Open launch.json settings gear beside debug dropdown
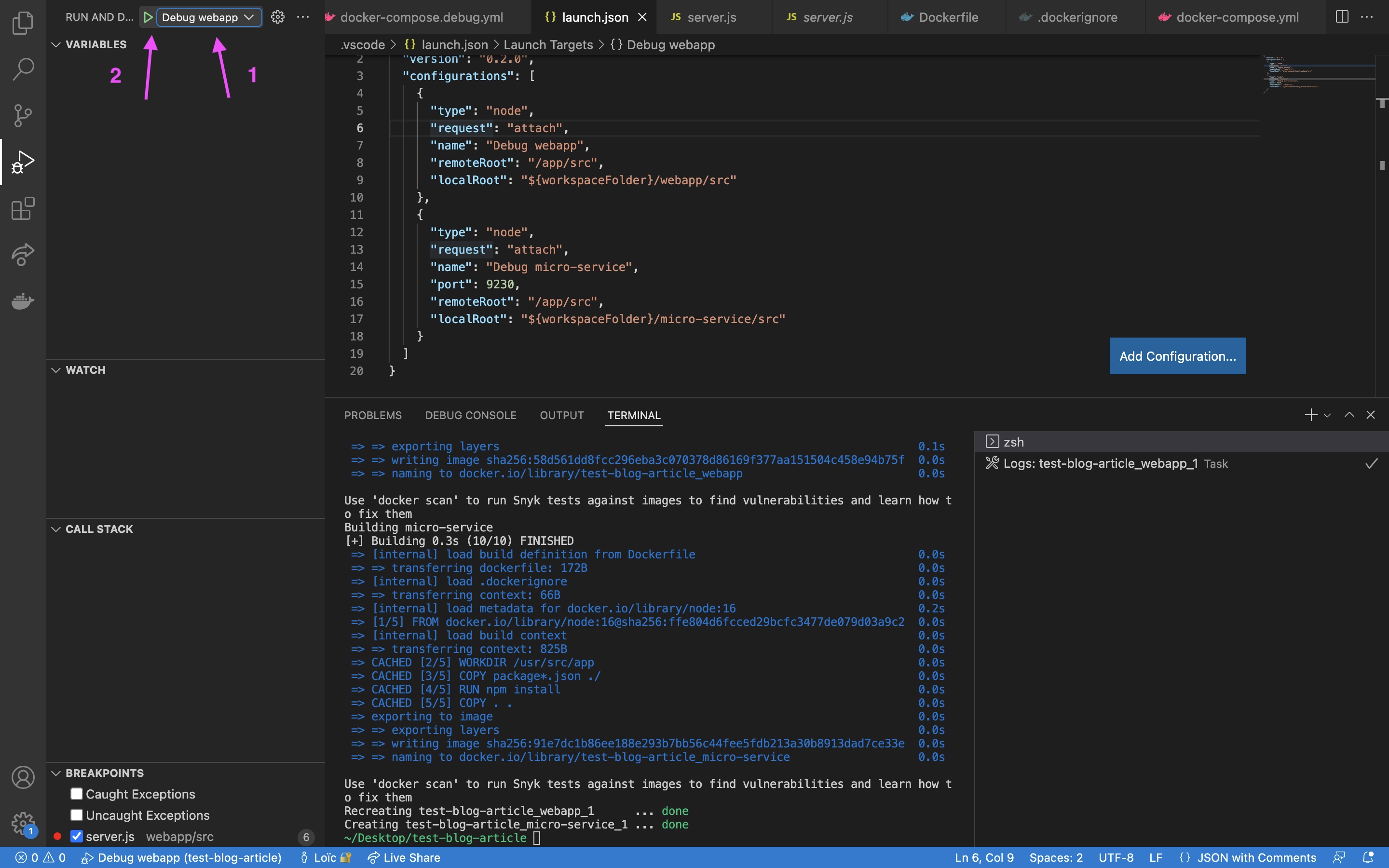 [278, 17]
